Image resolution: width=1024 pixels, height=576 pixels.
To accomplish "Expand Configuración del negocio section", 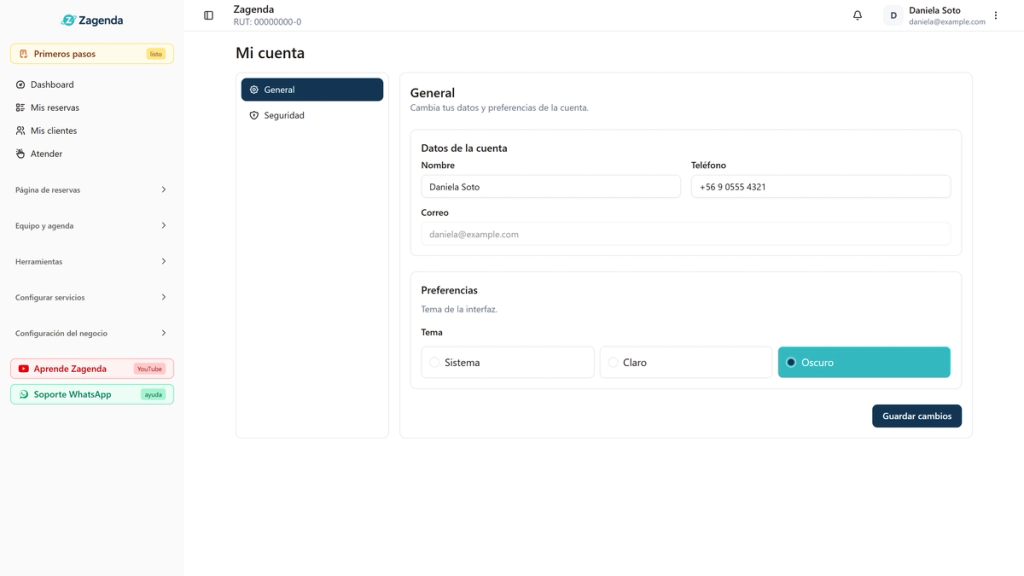I will pyautogui.click(x=91, y=334).
